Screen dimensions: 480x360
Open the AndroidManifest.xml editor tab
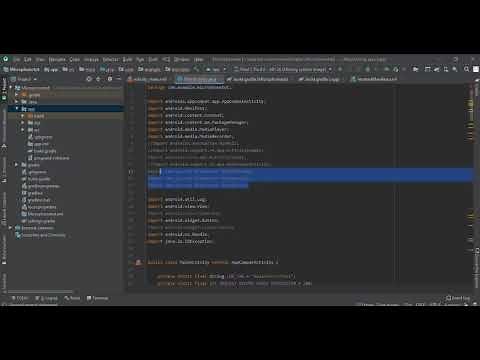click(x=375, y=79)
